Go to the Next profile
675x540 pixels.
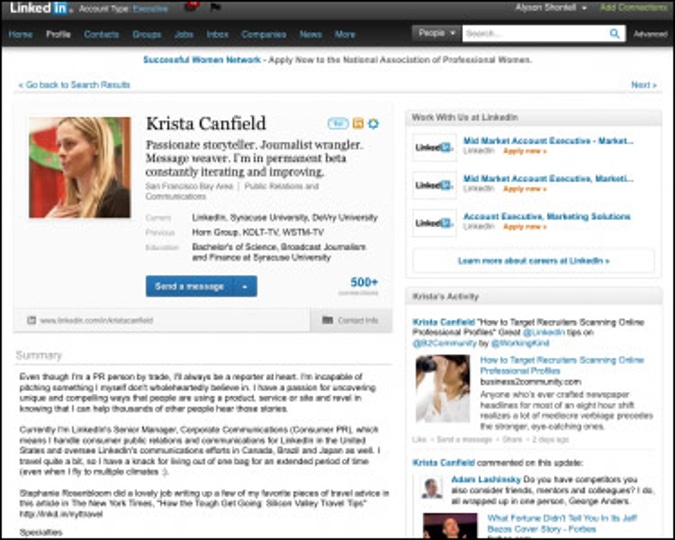tap(644, 84)
